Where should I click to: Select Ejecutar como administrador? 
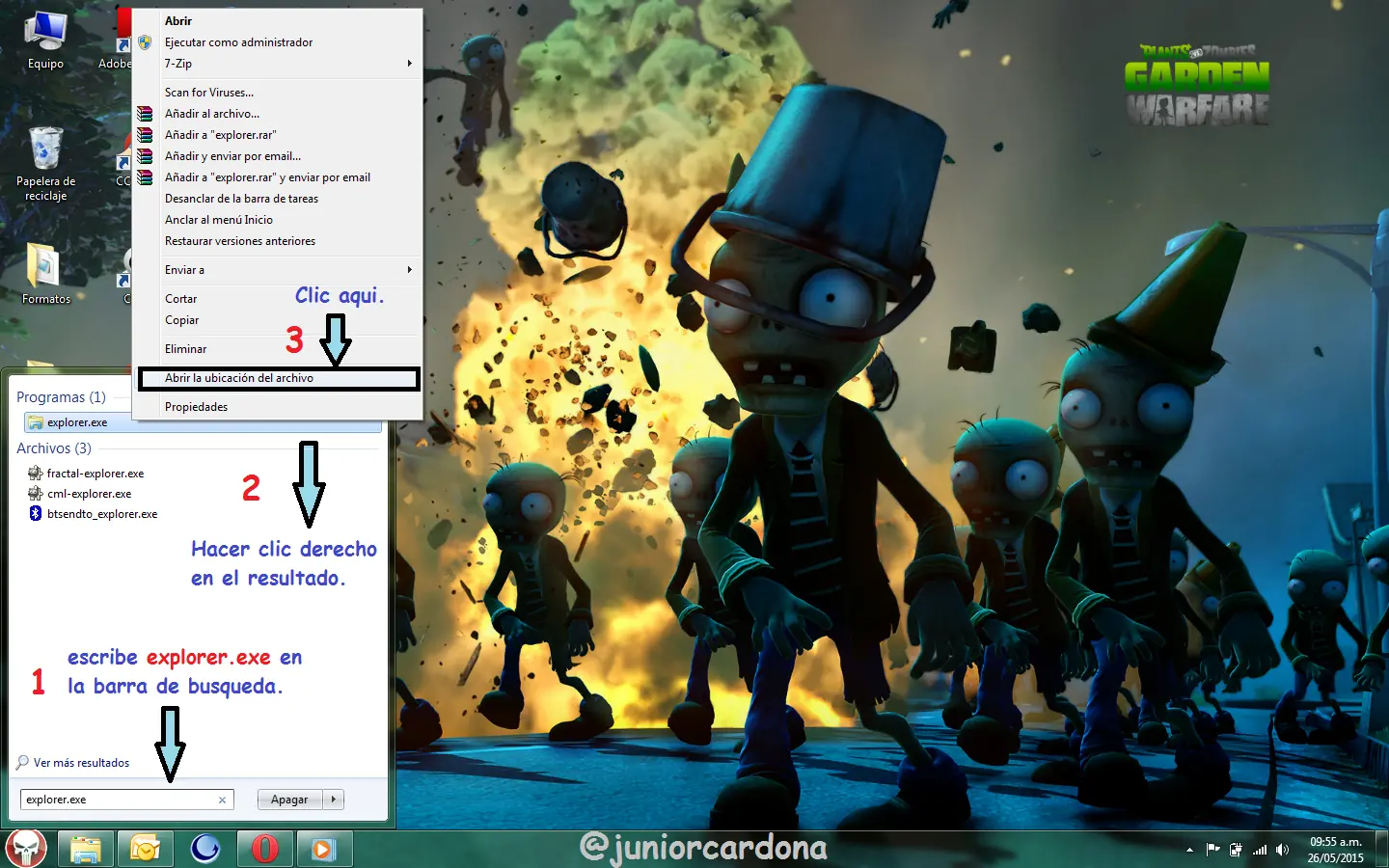pos(278,42)
